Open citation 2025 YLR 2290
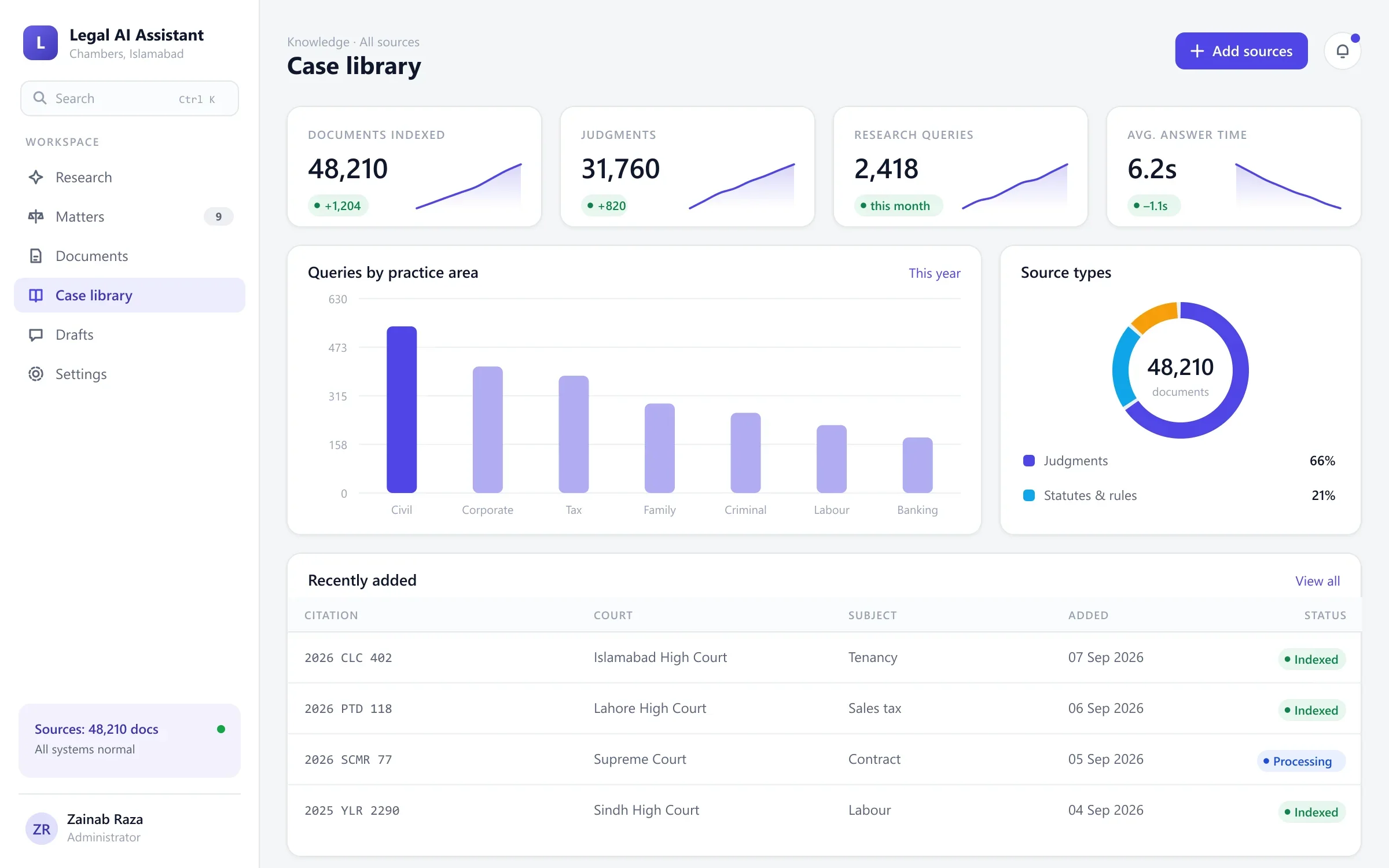 [352, 810]
